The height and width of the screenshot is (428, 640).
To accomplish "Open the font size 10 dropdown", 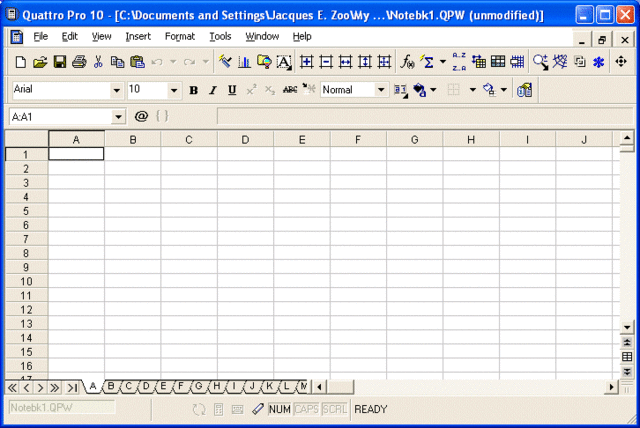I will click(x=174, y=90).
